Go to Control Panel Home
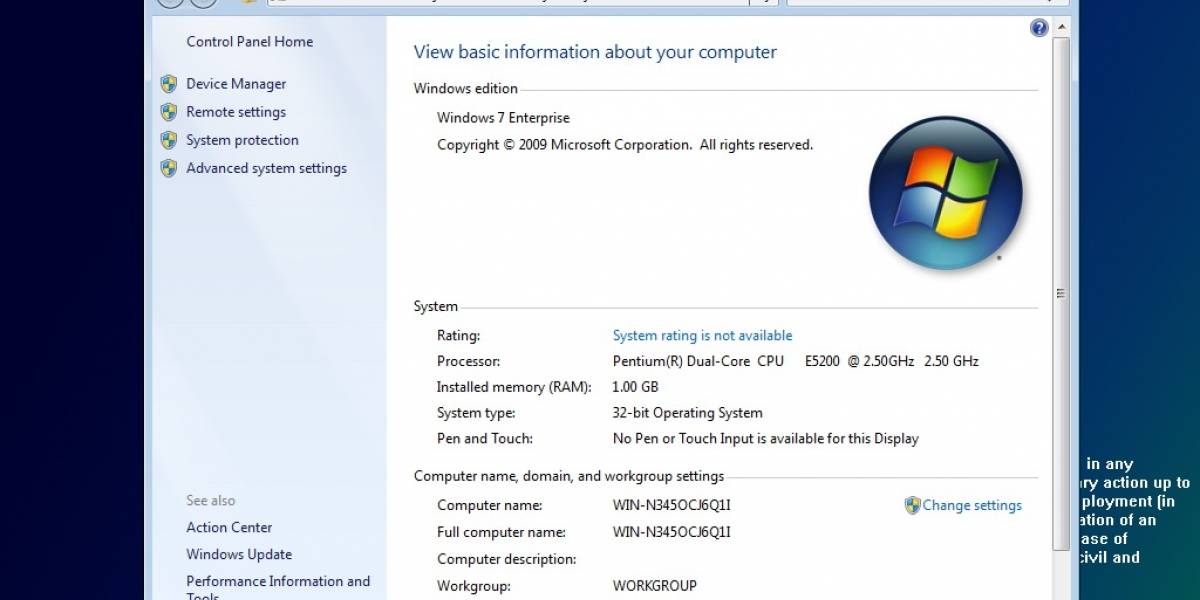Viewport: 1200px width, 600px height. point(249,42)
